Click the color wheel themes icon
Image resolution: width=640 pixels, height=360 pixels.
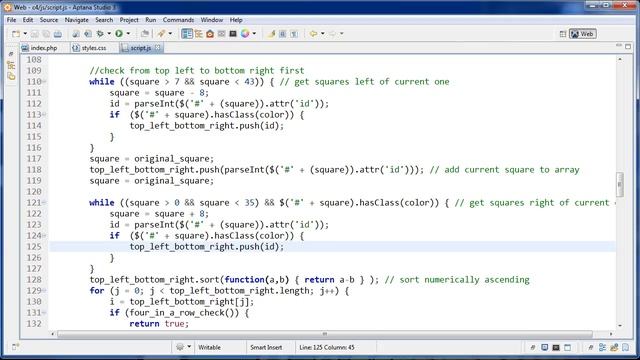(245, 34)
